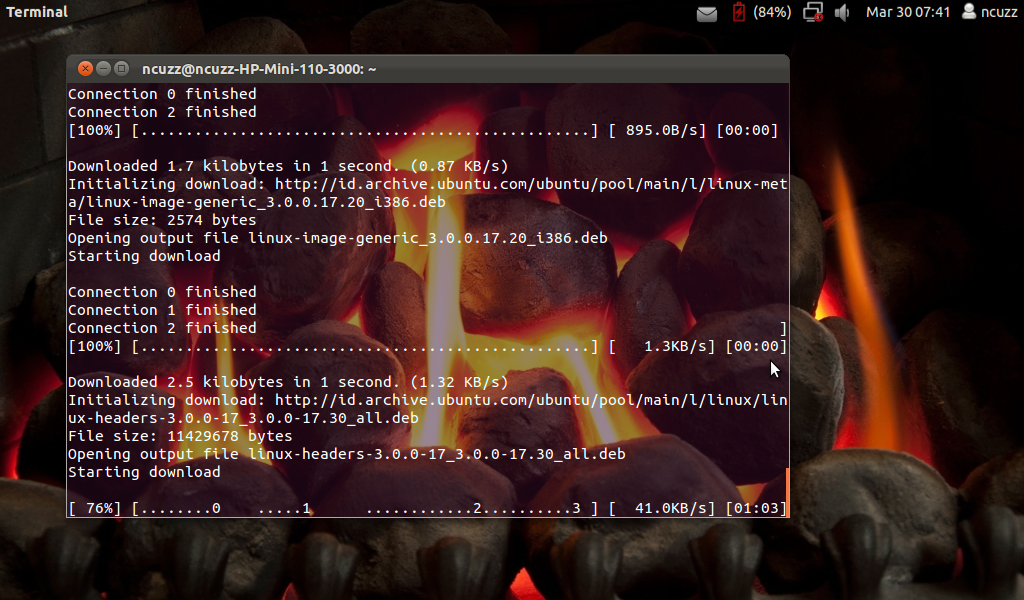
Task: Click the [01:03] remaining time value
Action: 756,508
